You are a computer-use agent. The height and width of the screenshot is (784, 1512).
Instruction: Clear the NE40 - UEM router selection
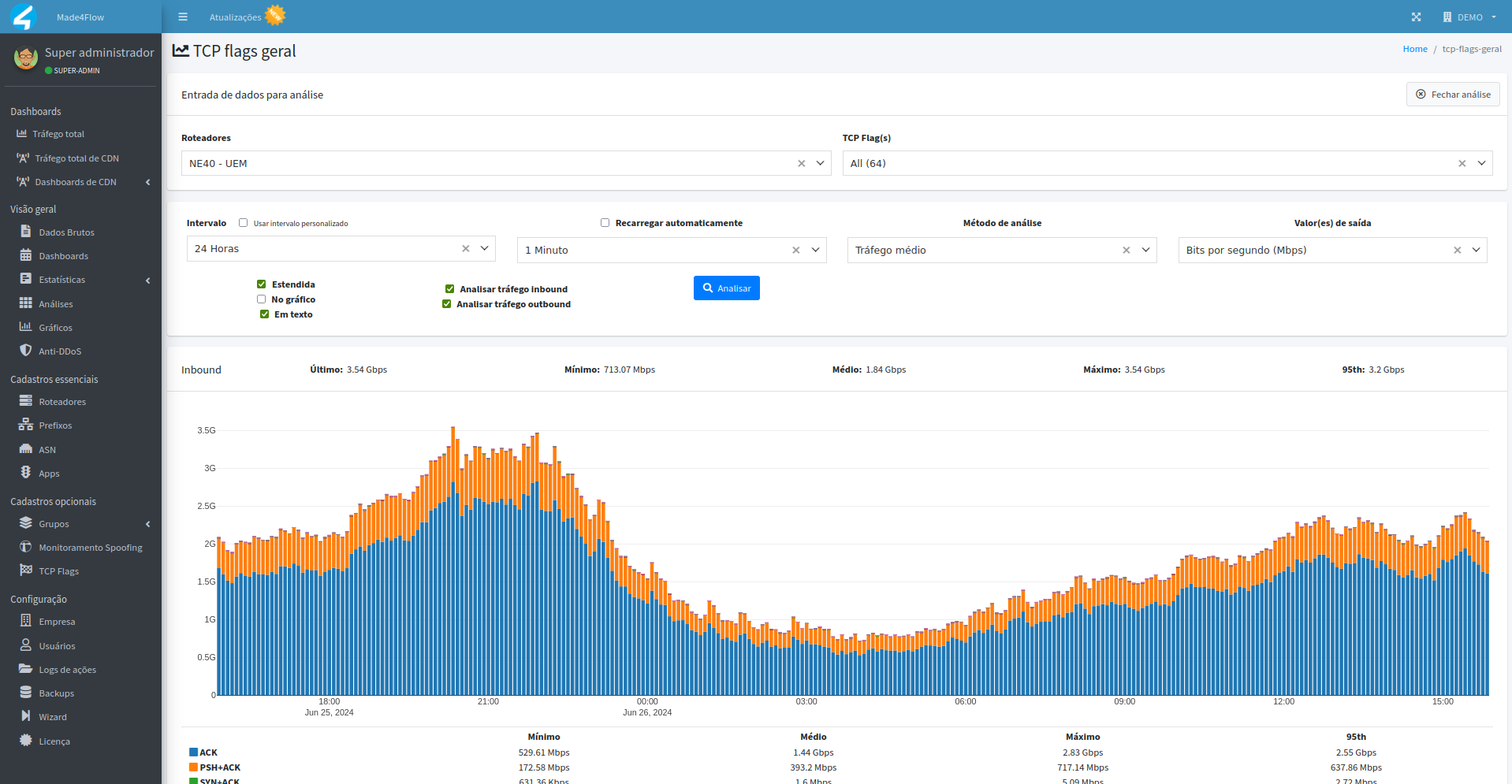802,163
